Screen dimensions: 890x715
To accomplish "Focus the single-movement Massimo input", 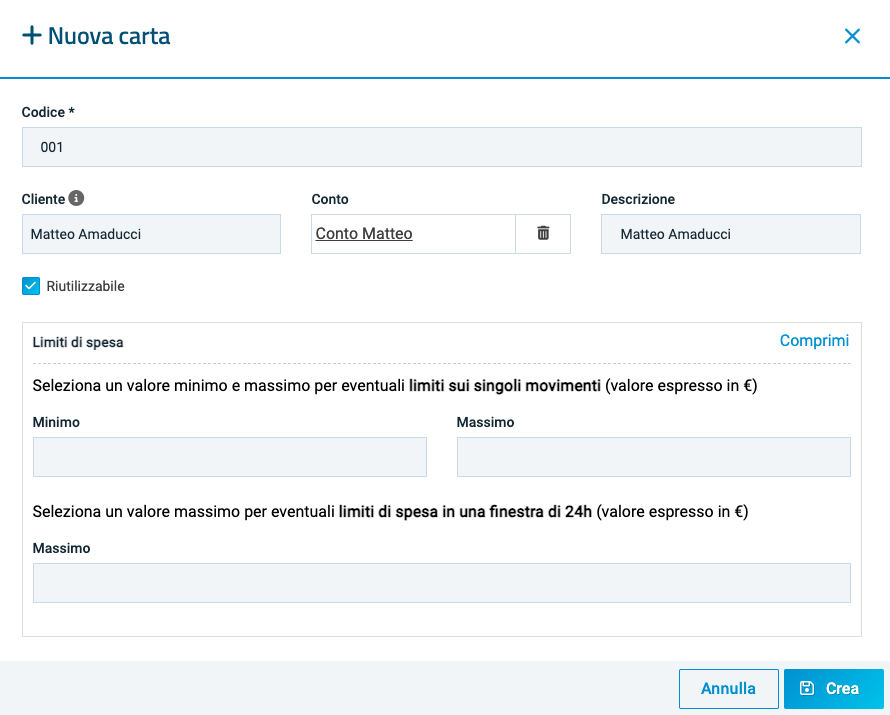I will point(653,457).
